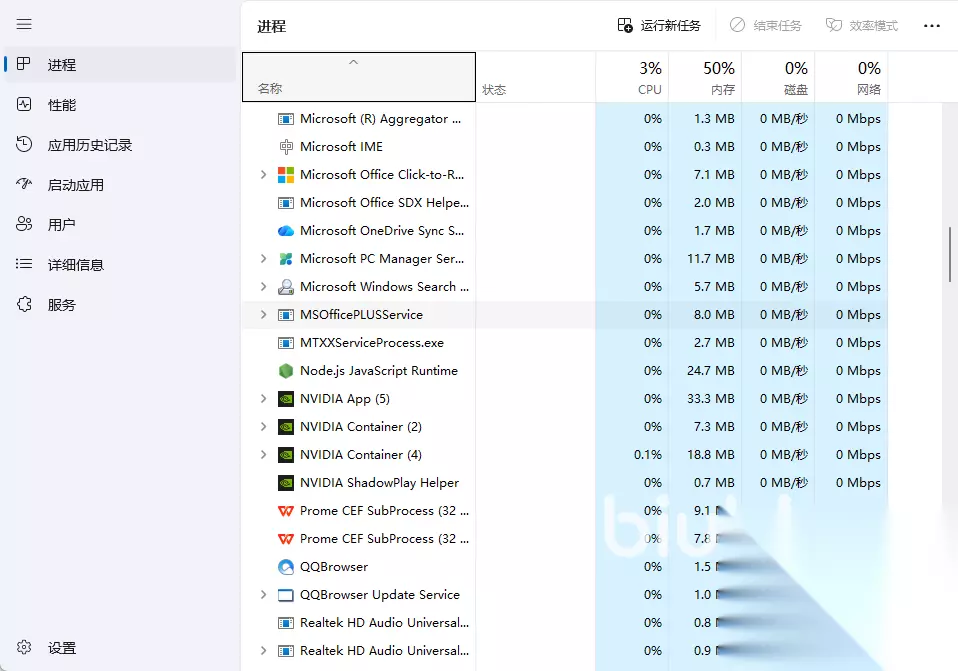
Task: Expand MSOfficePLUSService process group
Action: point(263,315)
